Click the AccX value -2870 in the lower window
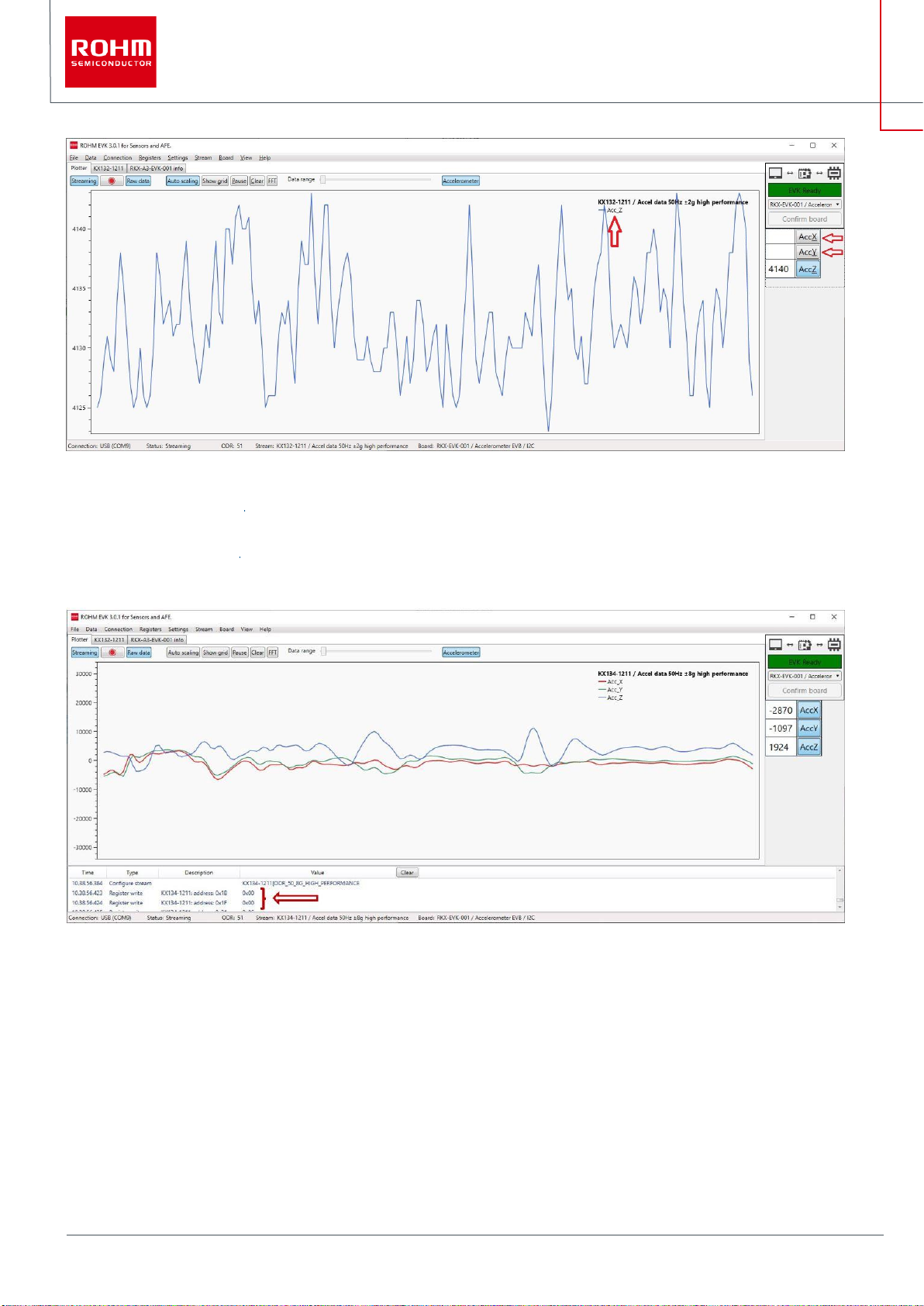The height and width of the screenshot is (1306, 924). click(x=781, y=710)
